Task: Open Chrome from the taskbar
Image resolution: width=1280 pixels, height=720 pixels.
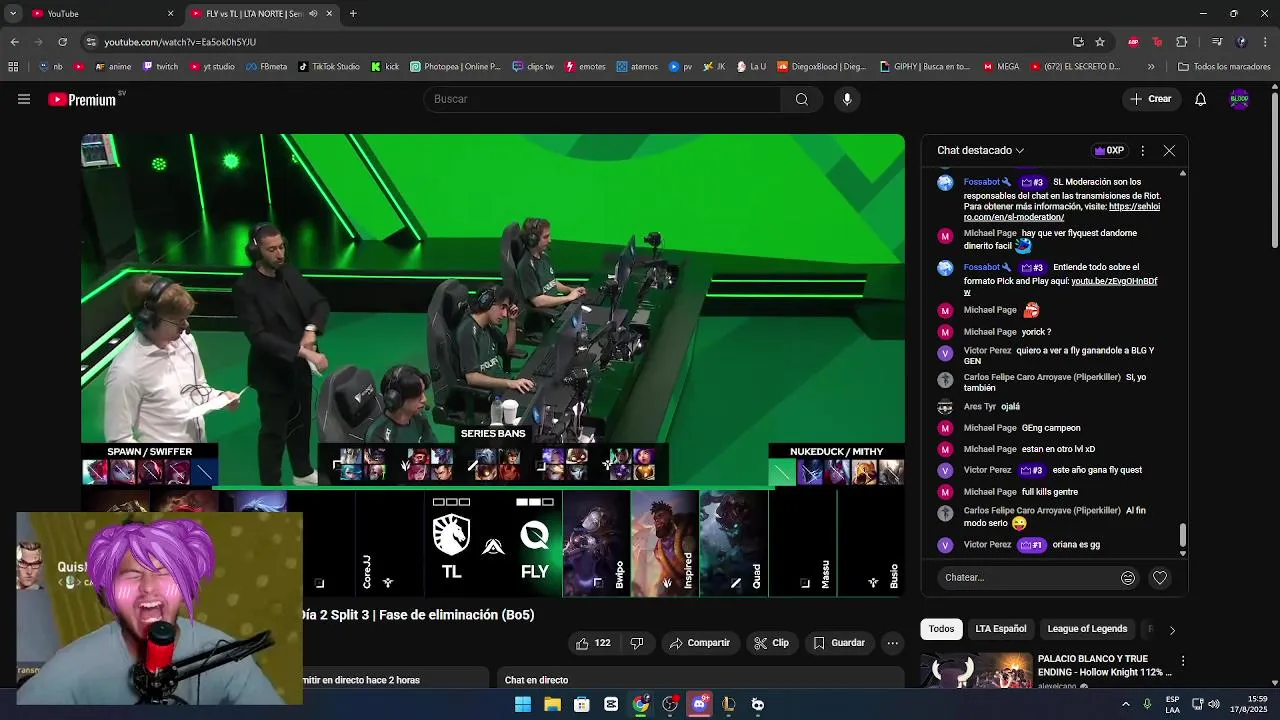Action: coord(641,704)
